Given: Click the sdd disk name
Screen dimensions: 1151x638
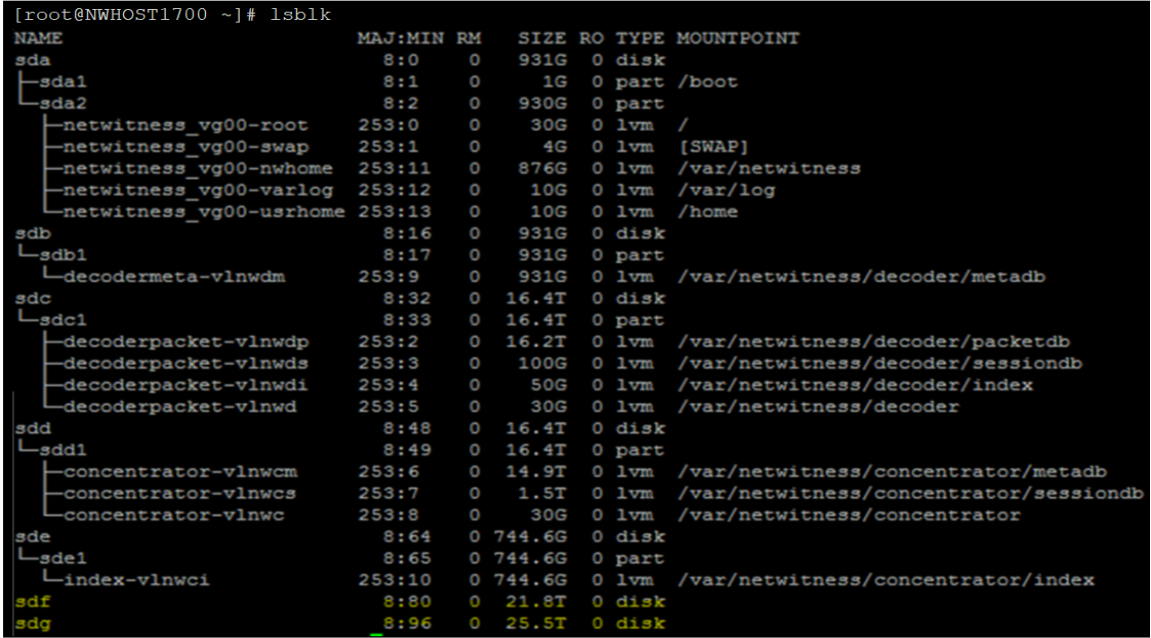Looking at the screenshot, I should point(32,428).
